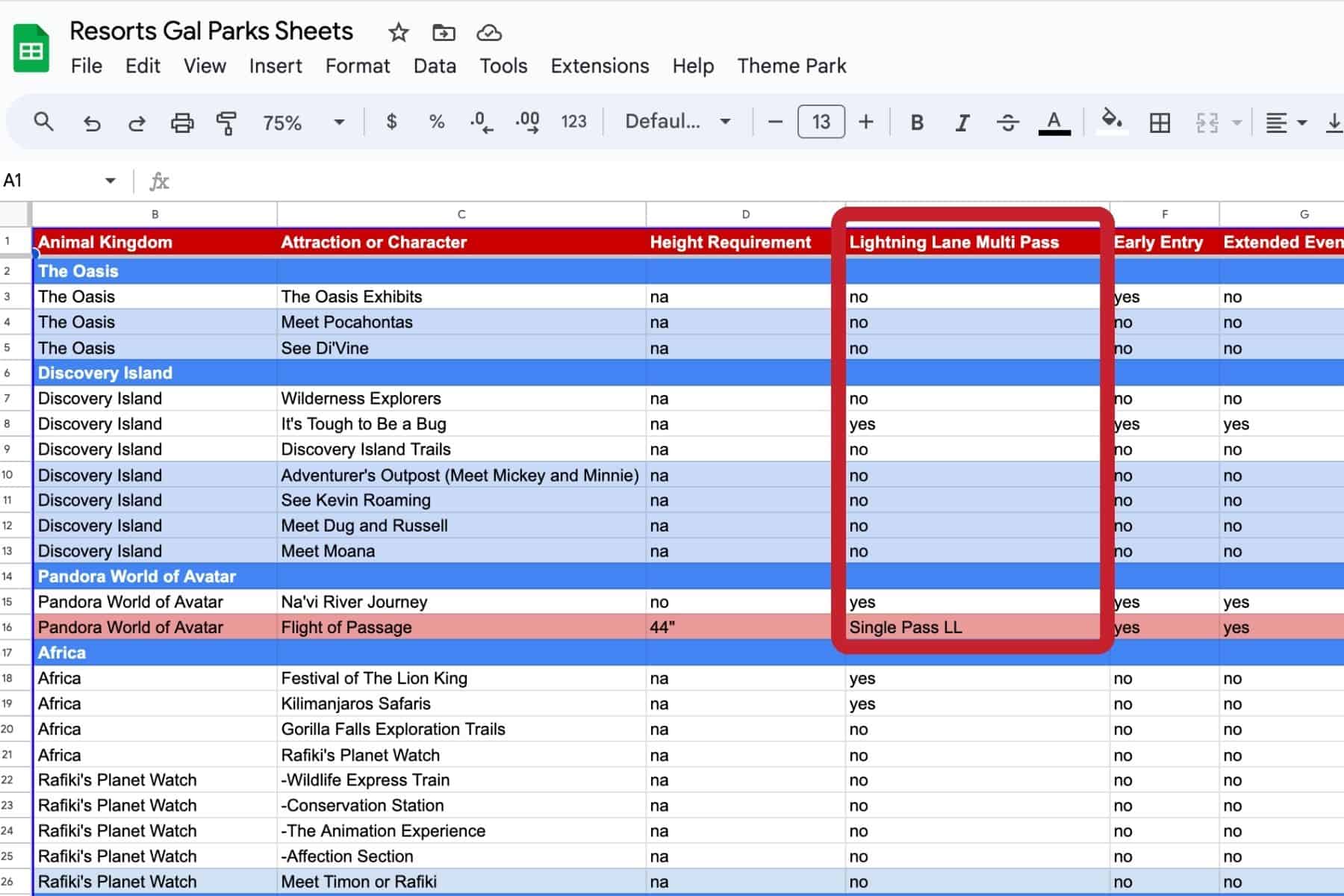Select the Single Pass LL cell

977,627
